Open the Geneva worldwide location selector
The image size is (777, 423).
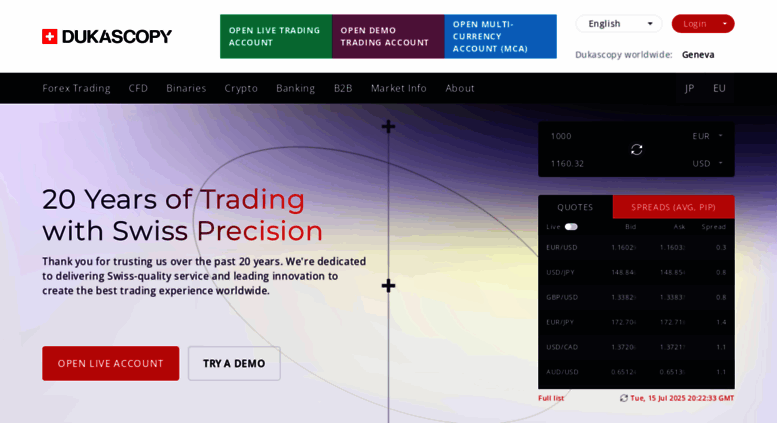pyautogui.click(x=698, y=54)
